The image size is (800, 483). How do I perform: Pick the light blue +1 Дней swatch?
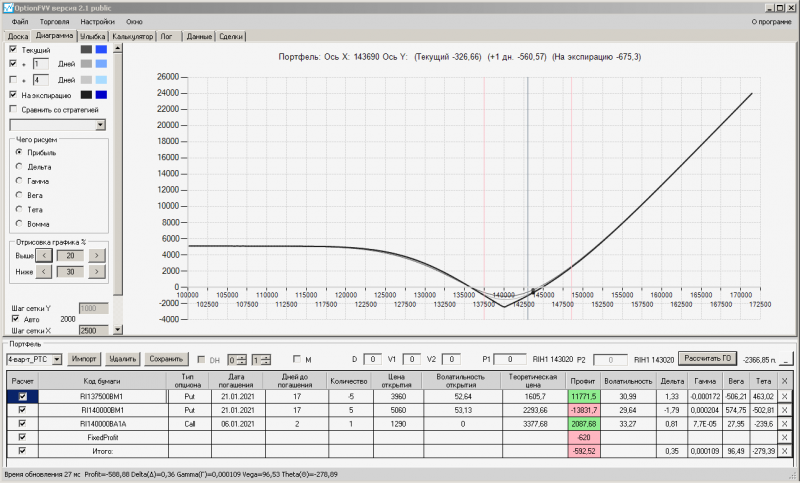pyautogui.click(x=101, y=64)
